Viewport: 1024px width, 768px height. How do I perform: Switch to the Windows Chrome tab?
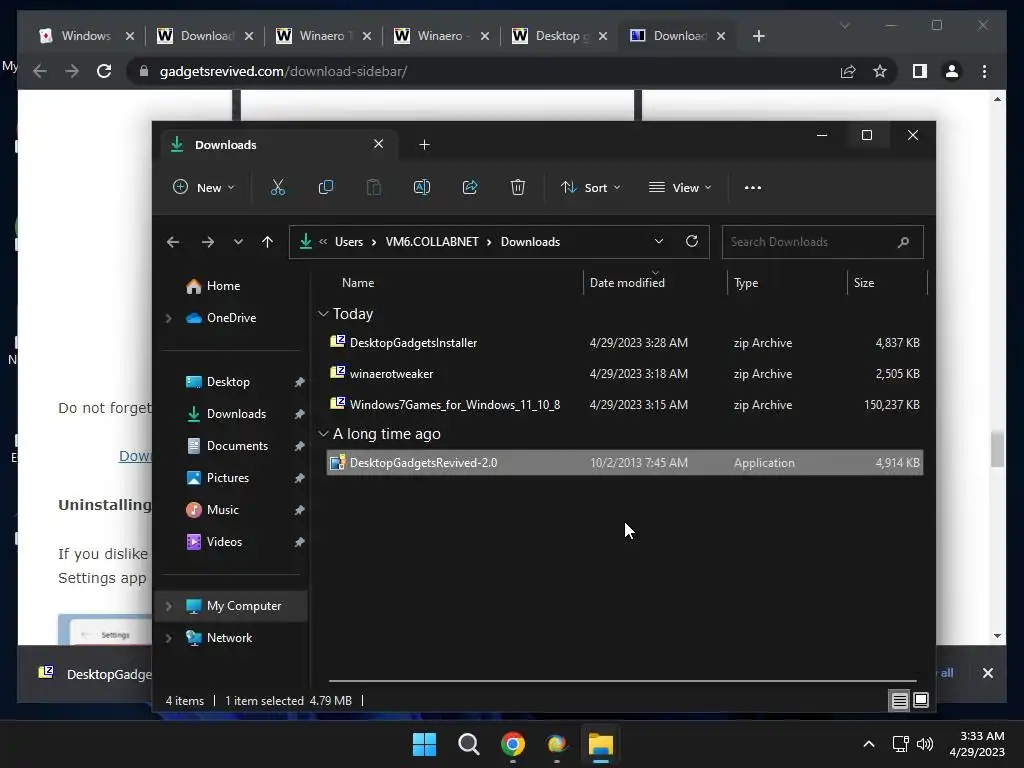tap(86, 36)
